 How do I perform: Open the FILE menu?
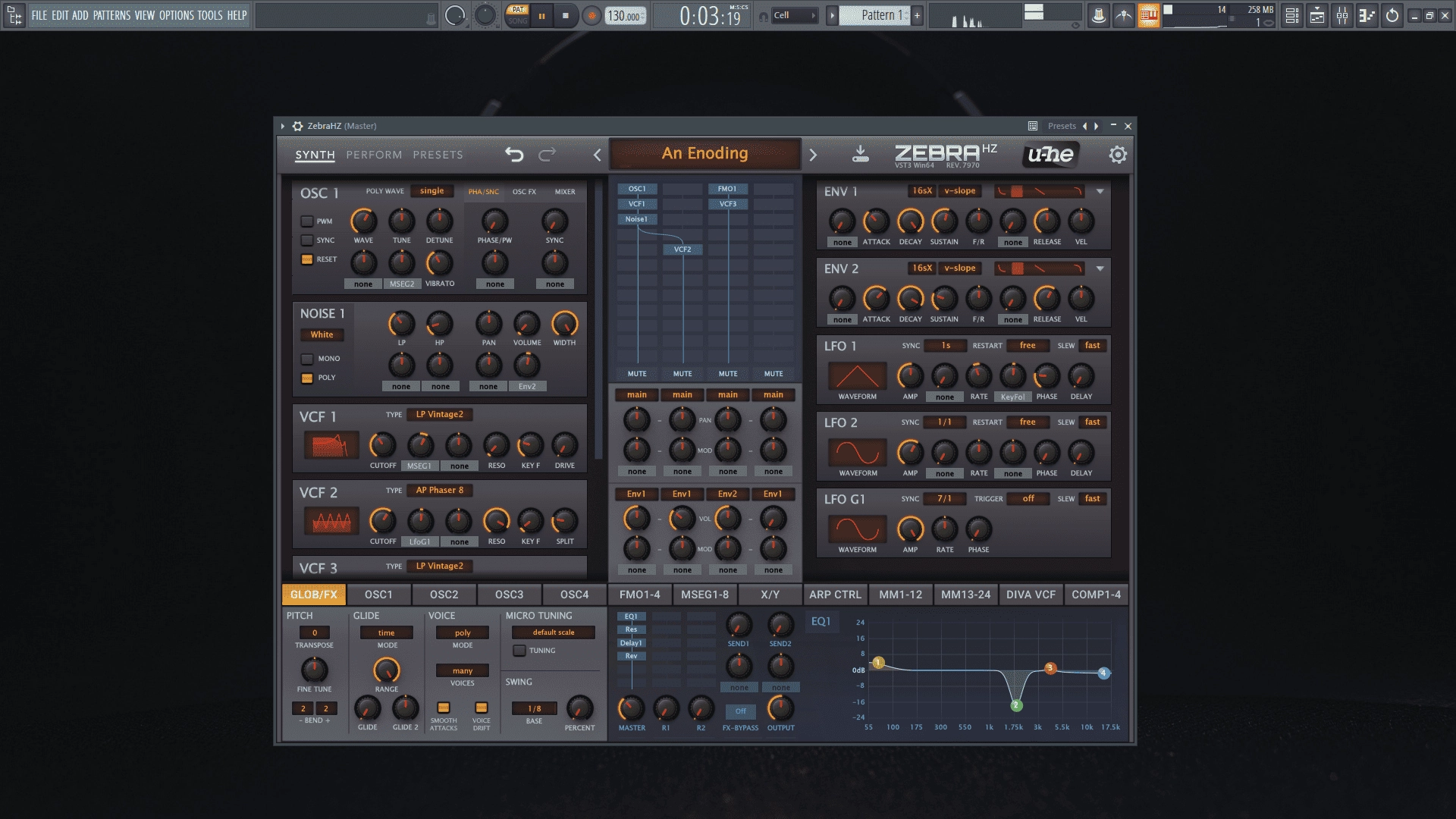point(39,15)
